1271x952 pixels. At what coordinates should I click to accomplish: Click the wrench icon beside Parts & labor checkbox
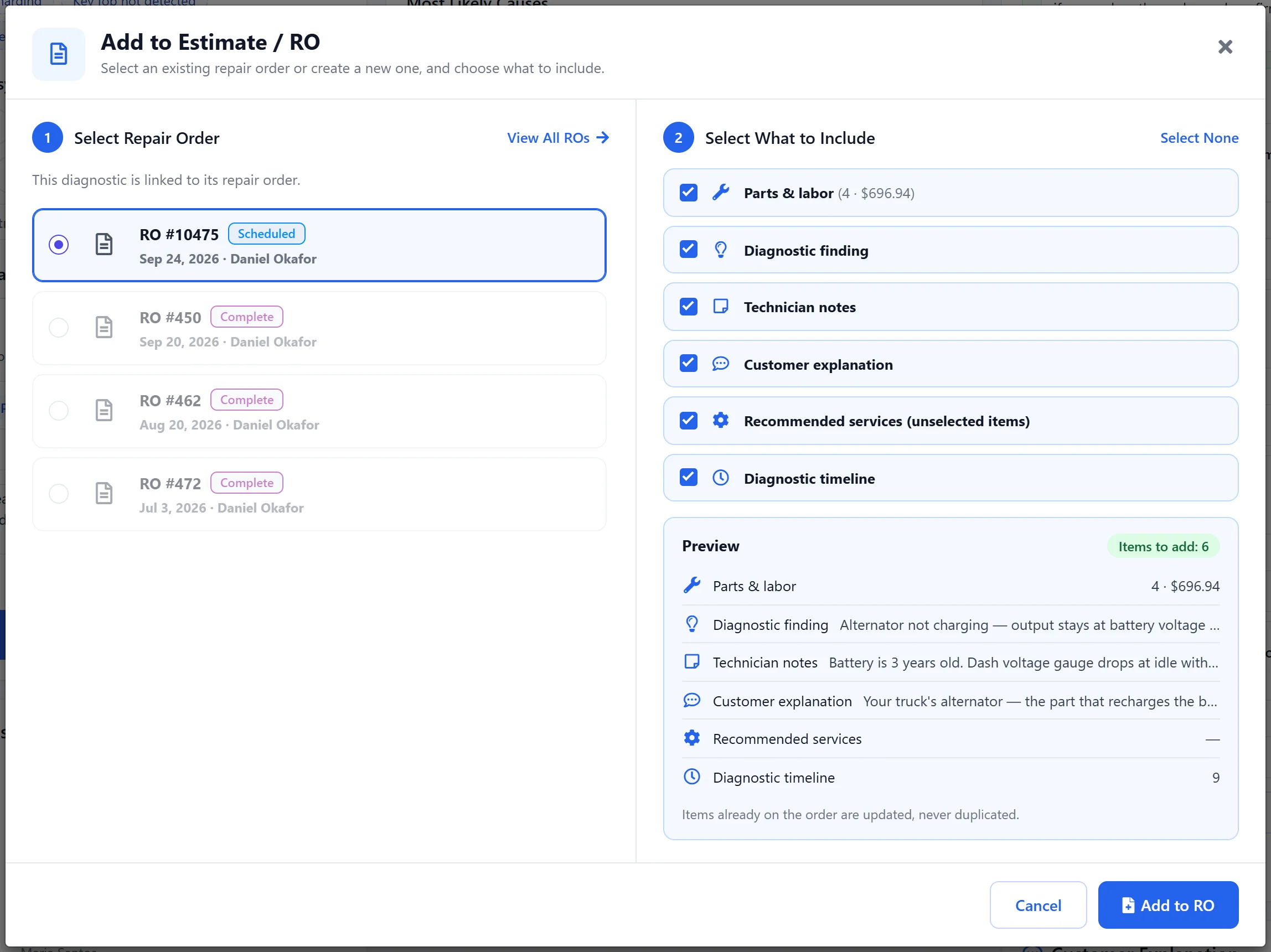721,193
